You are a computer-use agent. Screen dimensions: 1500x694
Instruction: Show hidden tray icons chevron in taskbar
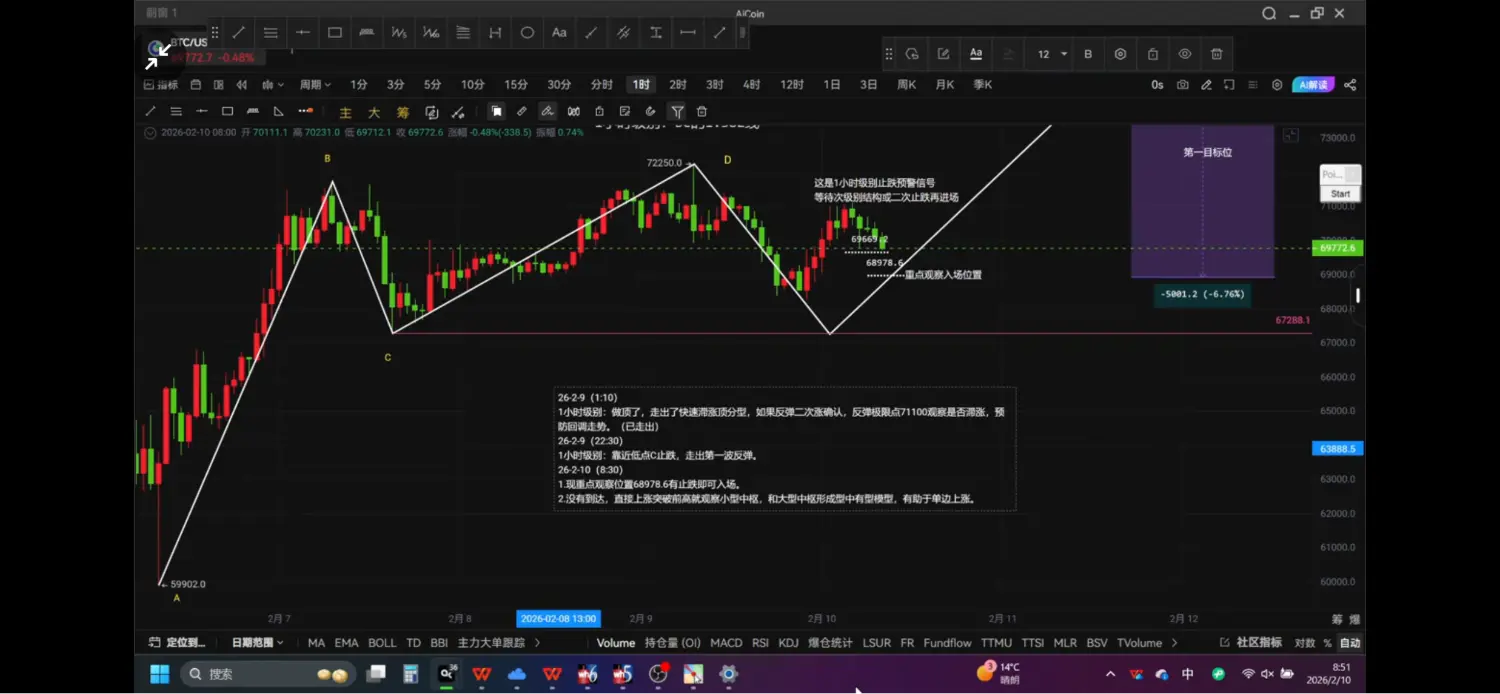point(1111,674)
